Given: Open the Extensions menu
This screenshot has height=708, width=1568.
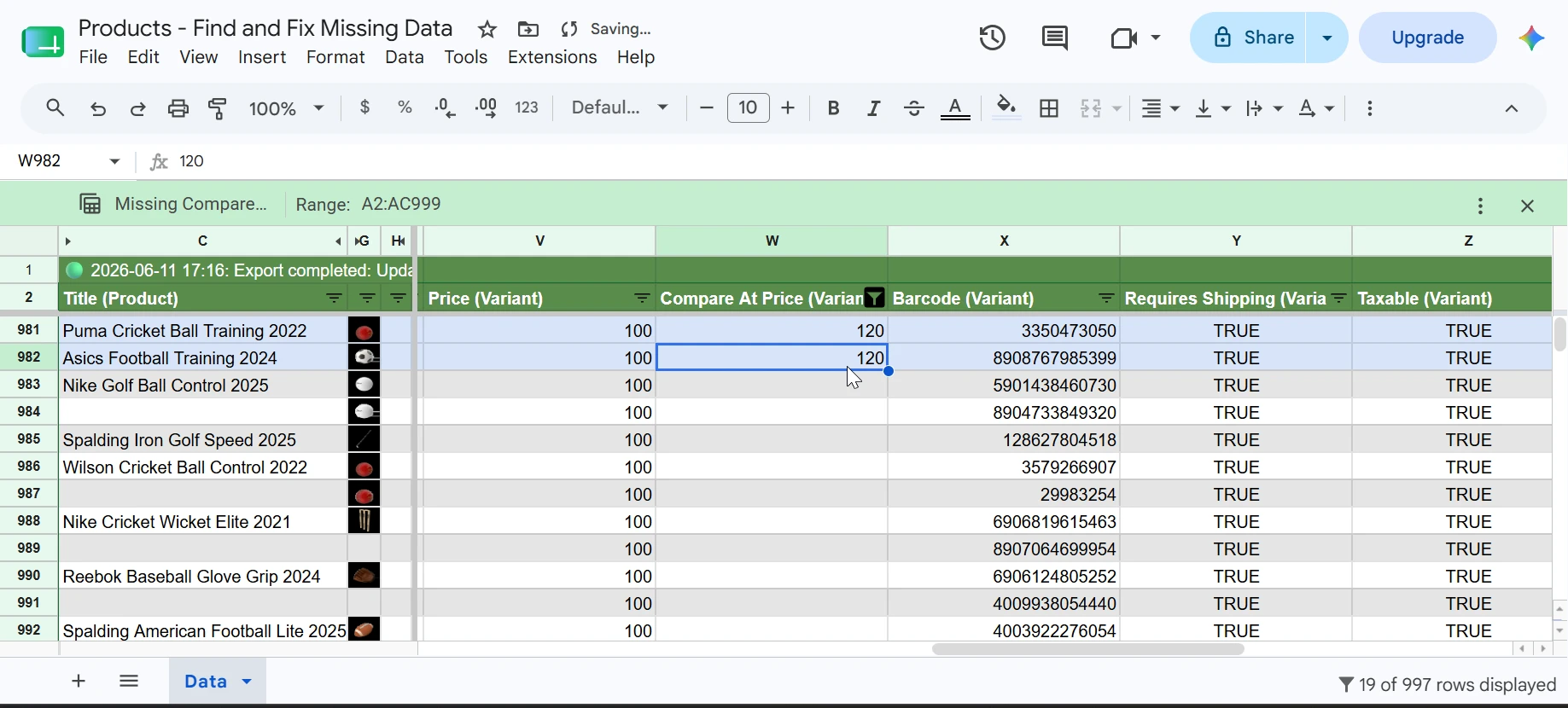Looking at the screenshot, I should 552,57.
